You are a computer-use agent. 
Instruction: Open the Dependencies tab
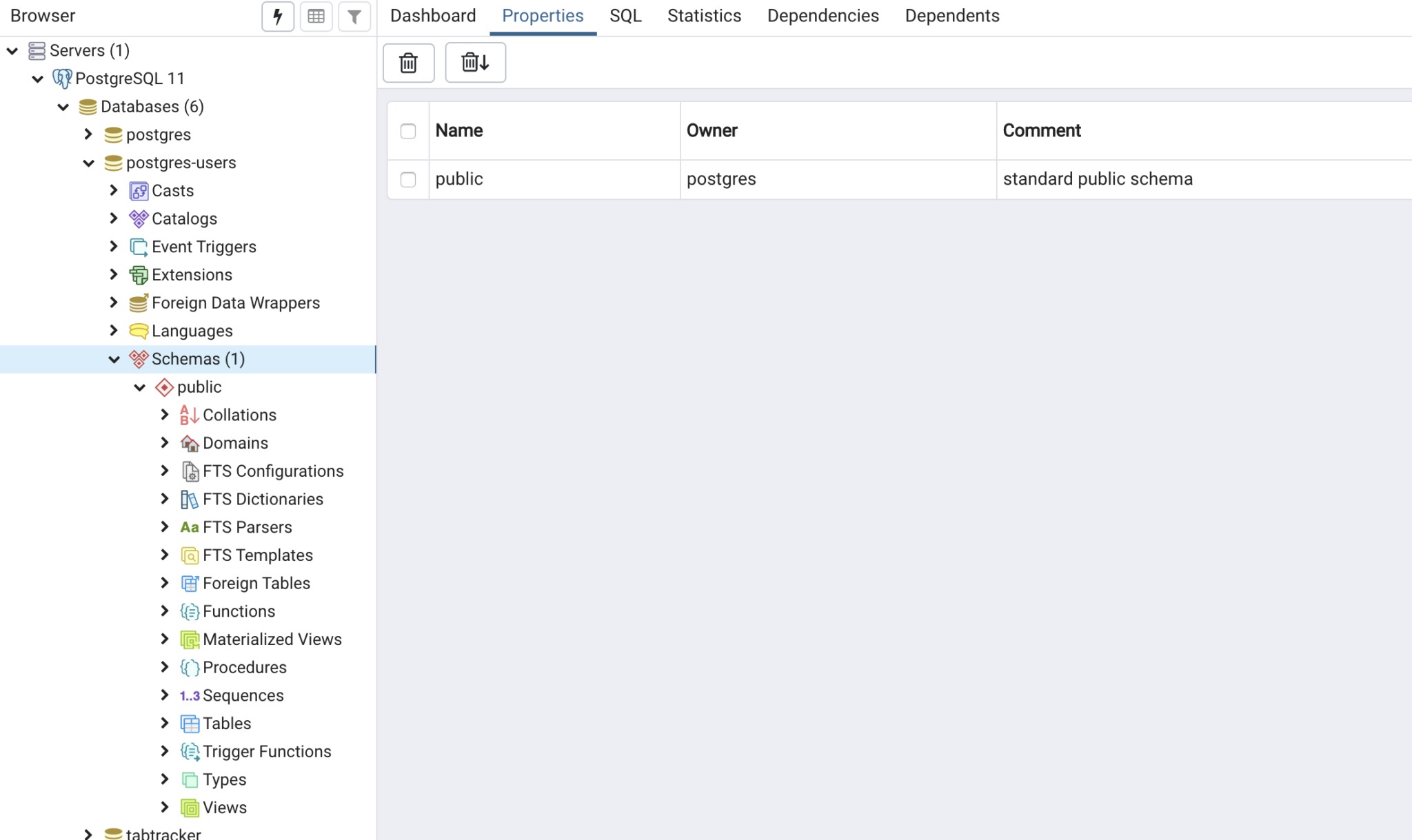(x=823, y=15)
